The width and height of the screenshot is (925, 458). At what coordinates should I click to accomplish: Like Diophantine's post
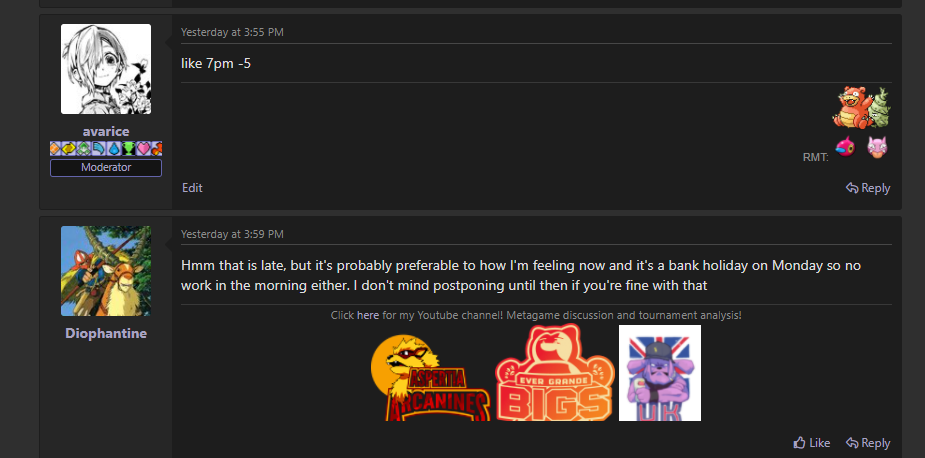(811, 443)
